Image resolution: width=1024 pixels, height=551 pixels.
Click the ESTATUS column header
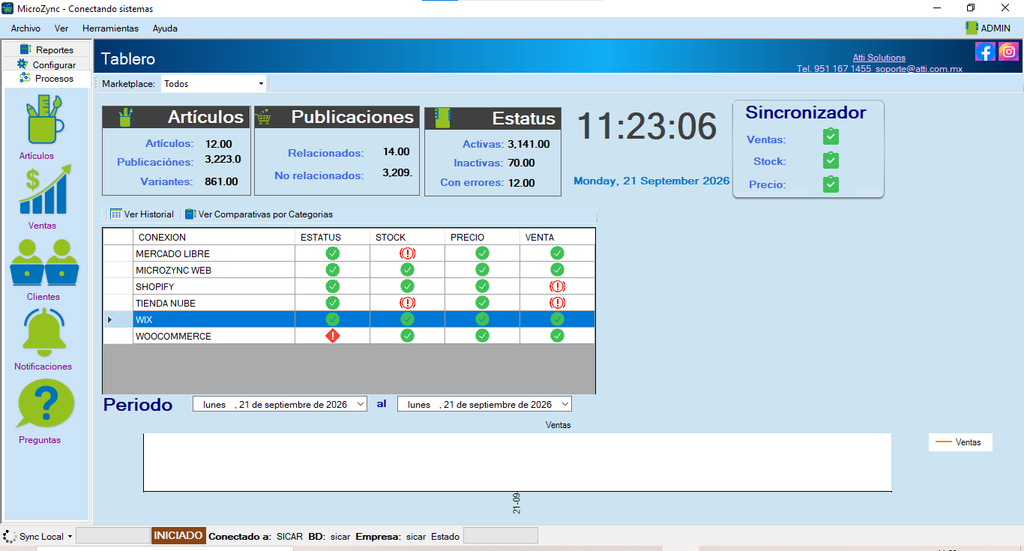(332, 237)
